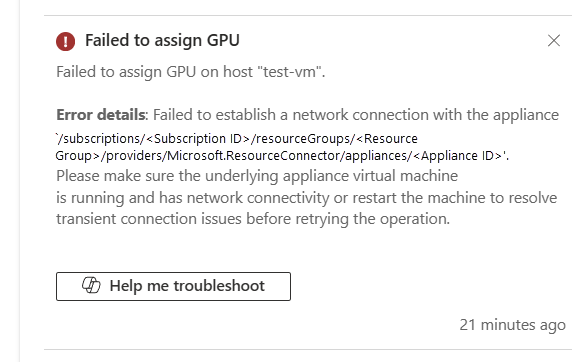The width and height of the screenshot is (583, 362).
Task: Click the "is running and has network connectivity" line
Action: (193, 197)
